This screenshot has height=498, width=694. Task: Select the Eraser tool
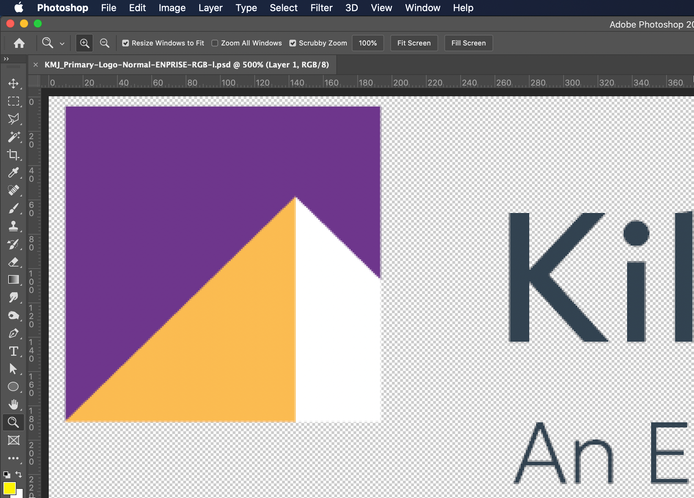coord(13,262)
